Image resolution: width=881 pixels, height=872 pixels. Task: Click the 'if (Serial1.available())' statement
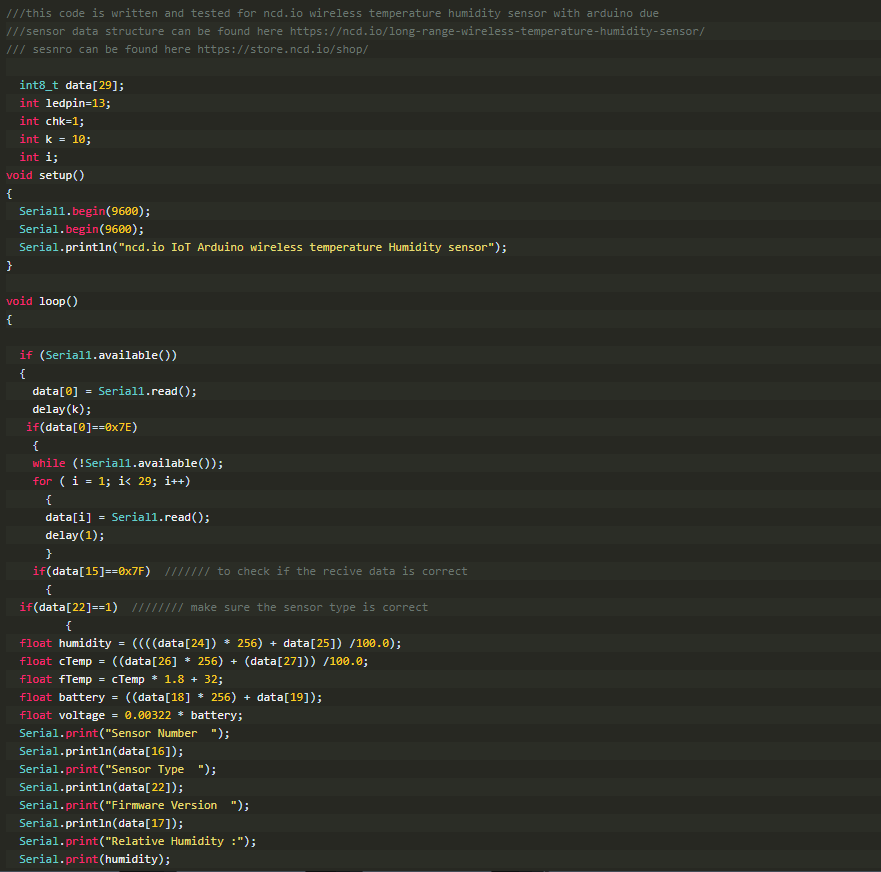pyautogui.click(x=98, y=355)
